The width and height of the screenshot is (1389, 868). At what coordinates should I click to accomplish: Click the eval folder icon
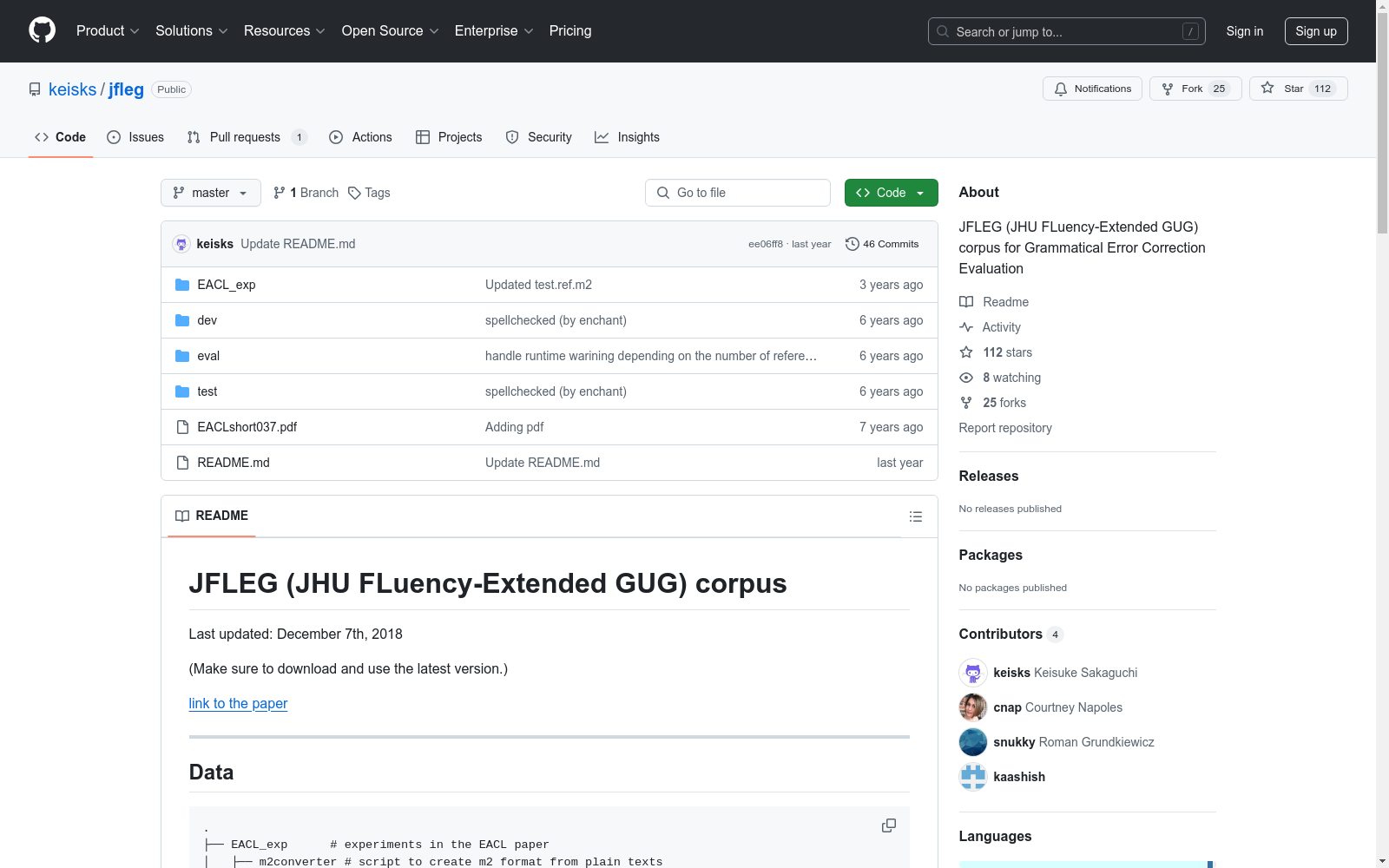[182, 356]
